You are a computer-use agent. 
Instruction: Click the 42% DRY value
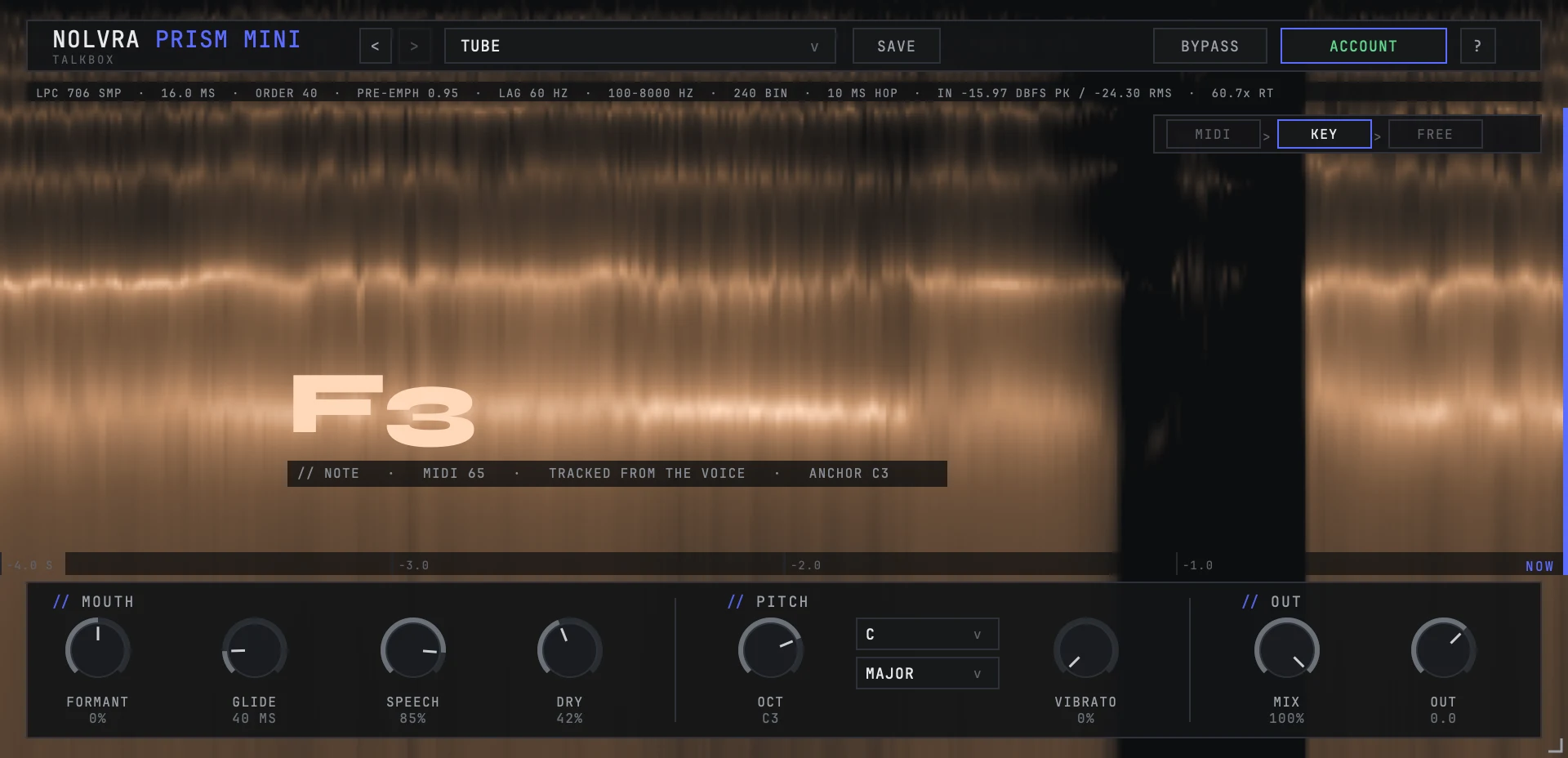click(570, 719)
